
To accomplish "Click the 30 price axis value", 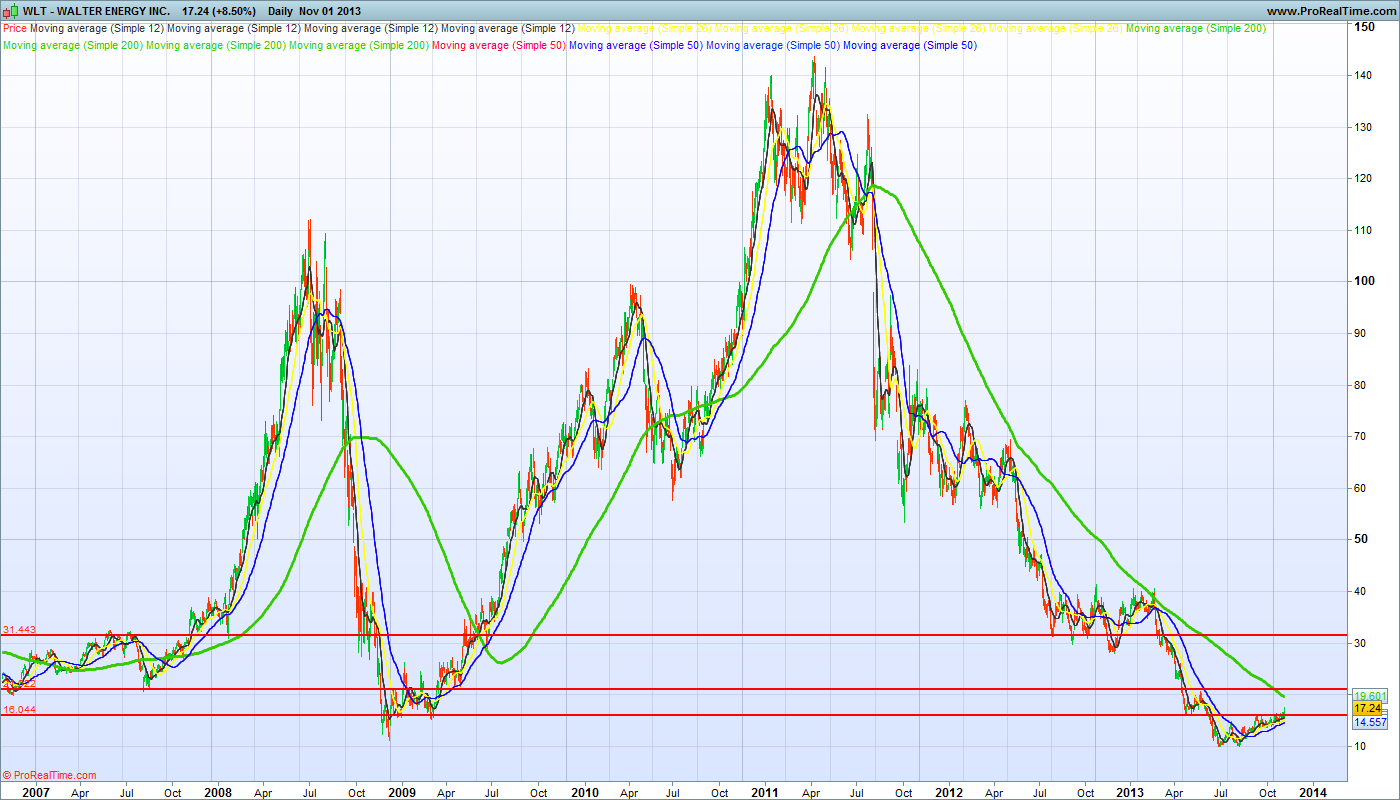I will (1361, 643).
